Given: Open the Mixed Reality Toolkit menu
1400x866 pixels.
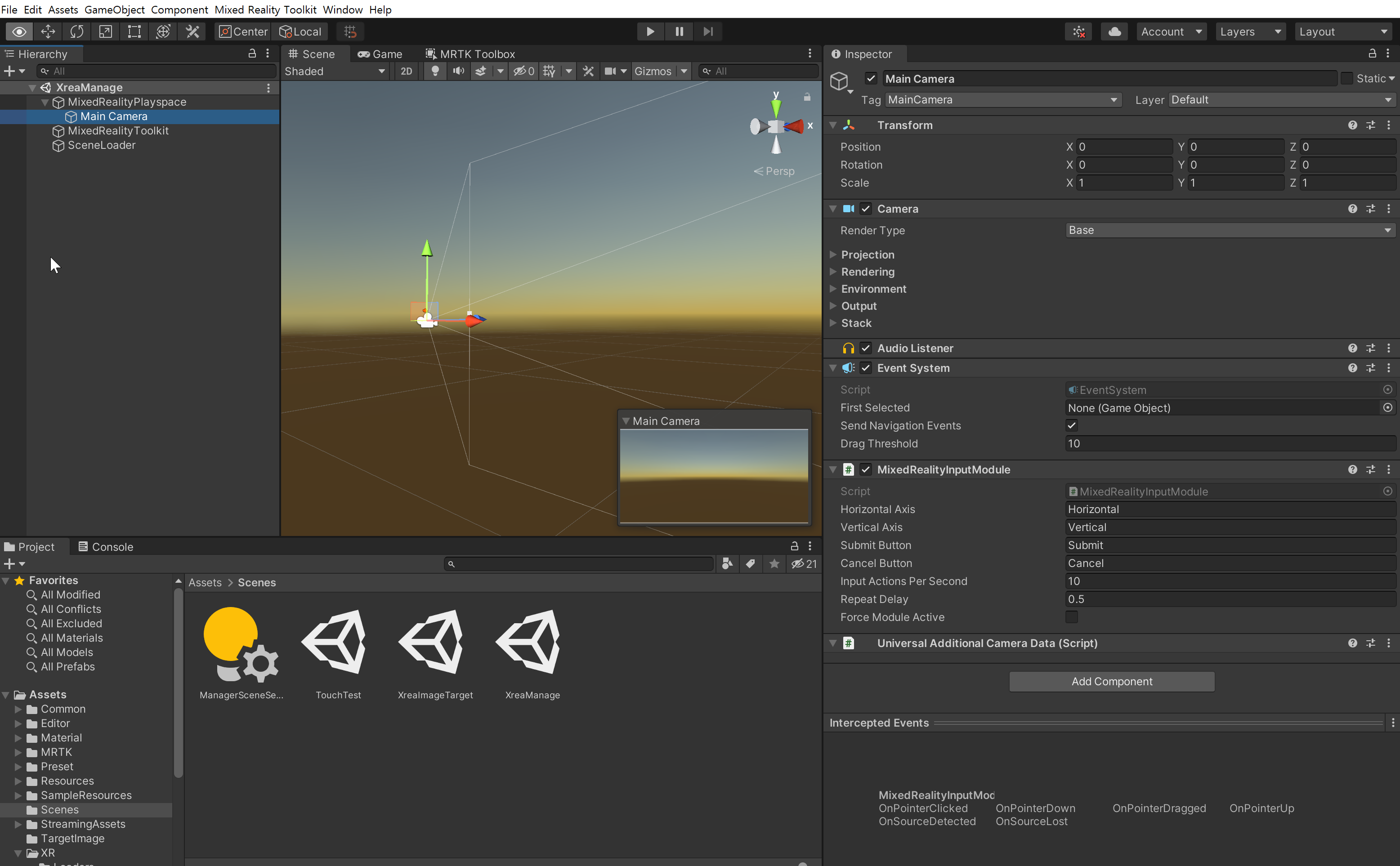Looking at the screenshot, I should point(265,9).
